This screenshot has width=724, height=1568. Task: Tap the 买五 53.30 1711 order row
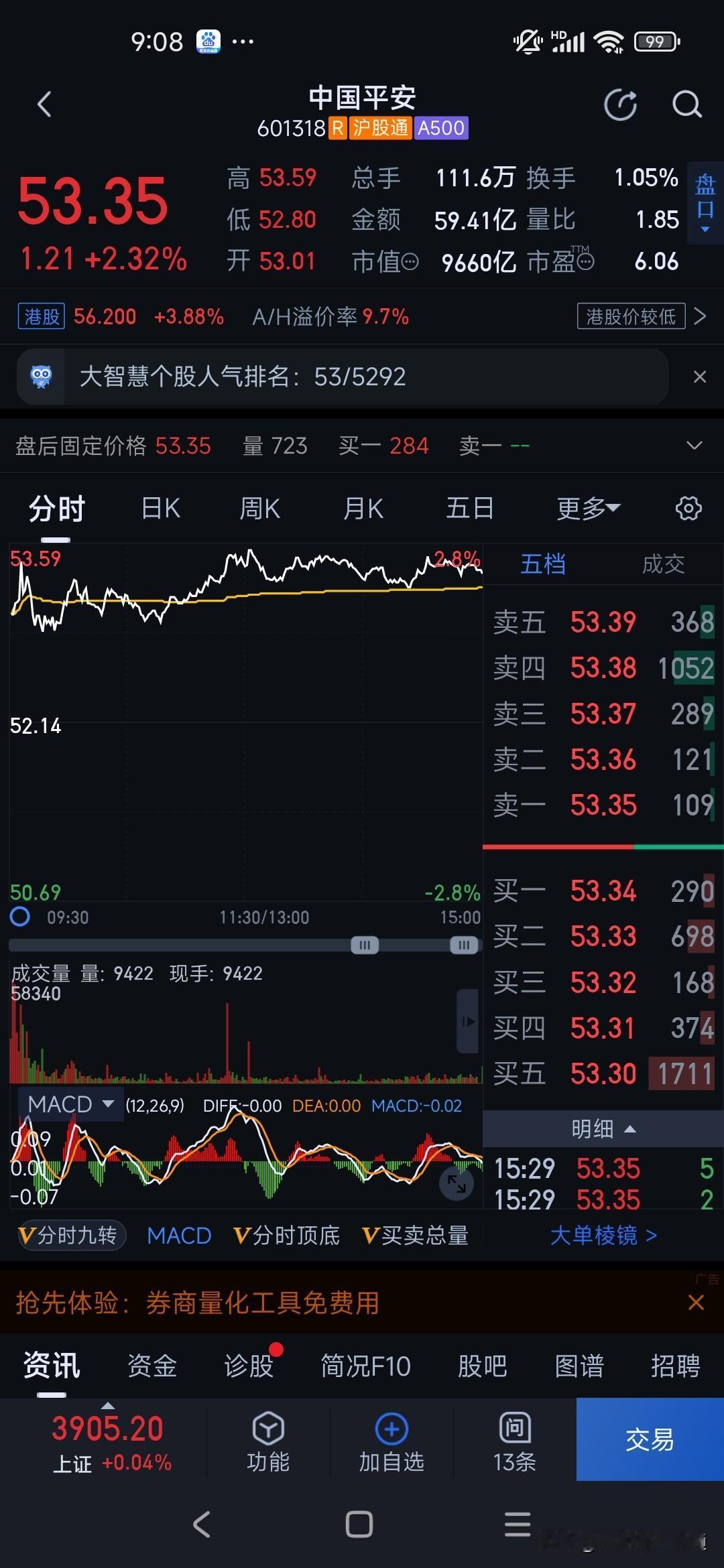[603, 1073]
